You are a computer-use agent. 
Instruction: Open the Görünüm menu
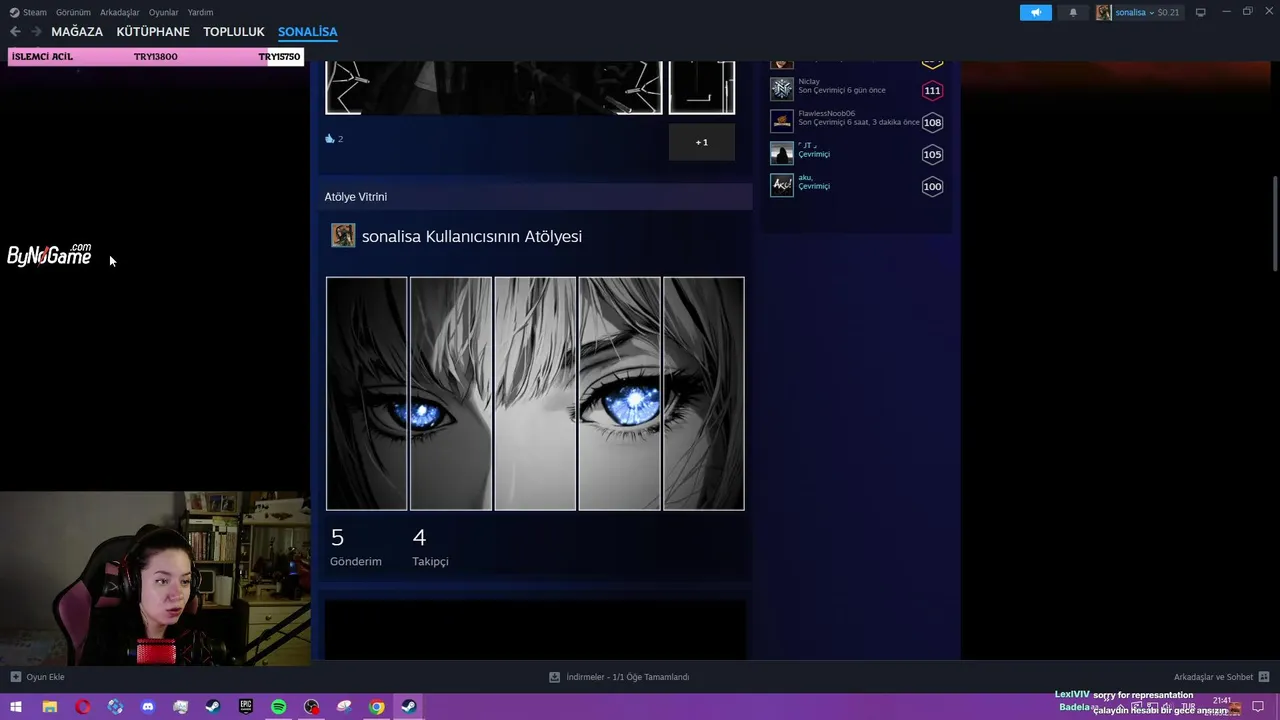click(x=73, y=12)
